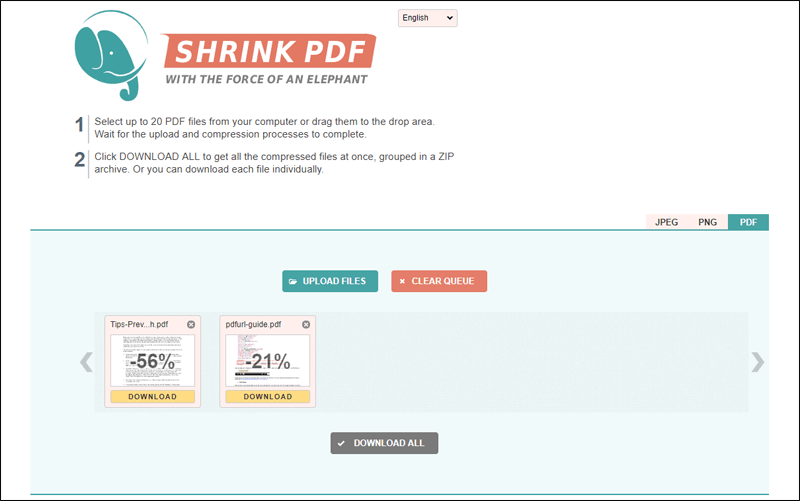
Task: Click the pdfurl-guide.pdf file name
Action: (253, 324)
